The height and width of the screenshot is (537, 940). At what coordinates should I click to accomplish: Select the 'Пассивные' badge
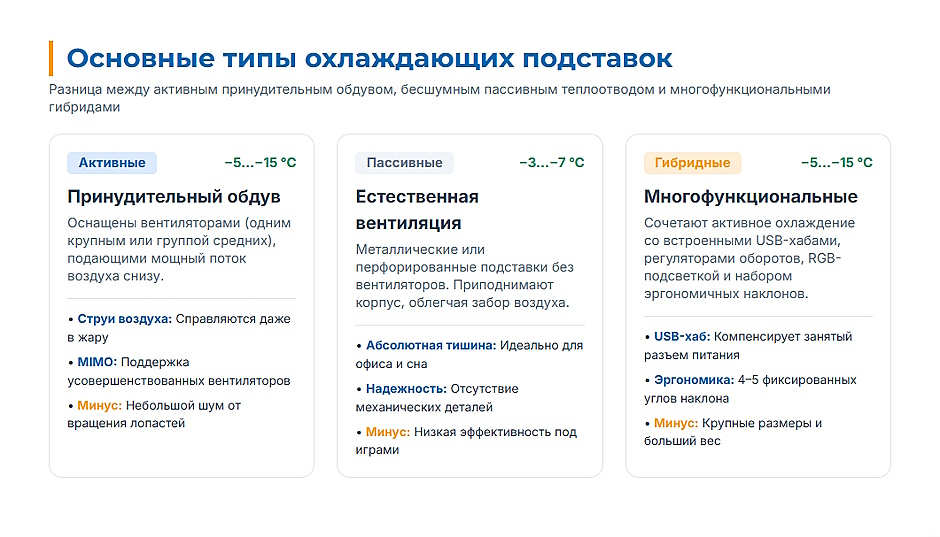405,163
